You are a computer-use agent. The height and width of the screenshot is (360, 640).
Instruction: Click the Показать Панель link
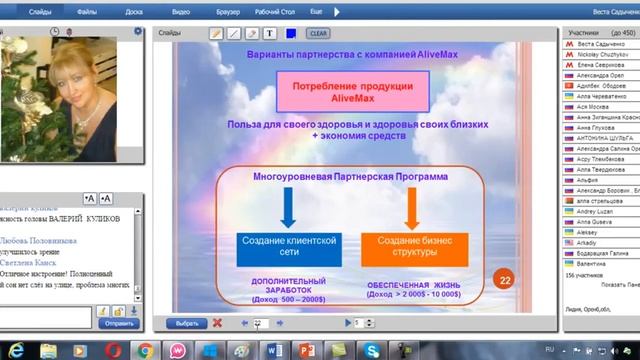click(620, 284)
